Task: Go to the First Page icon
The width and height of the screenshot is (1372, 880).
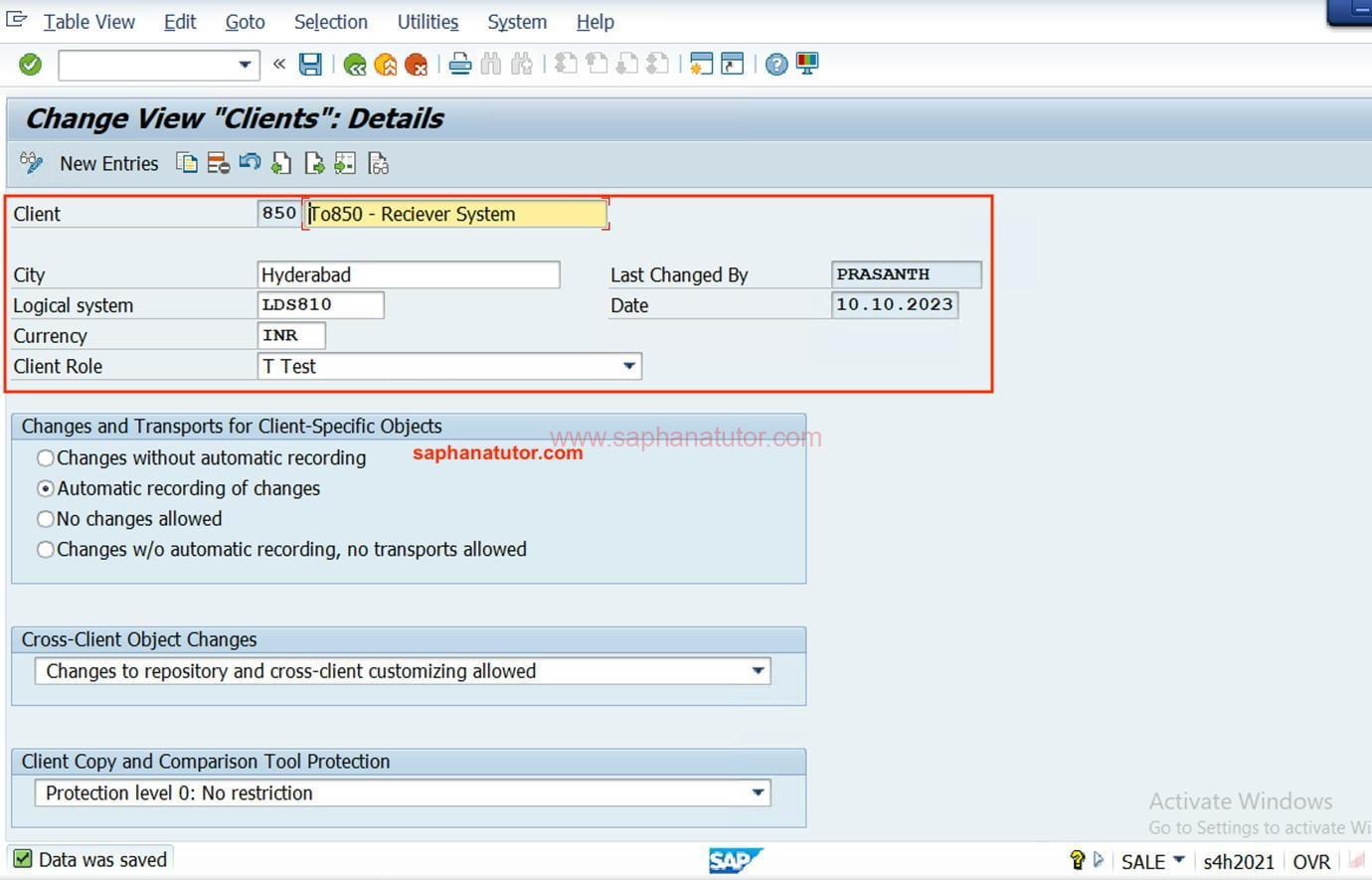Action: (566, 65)
